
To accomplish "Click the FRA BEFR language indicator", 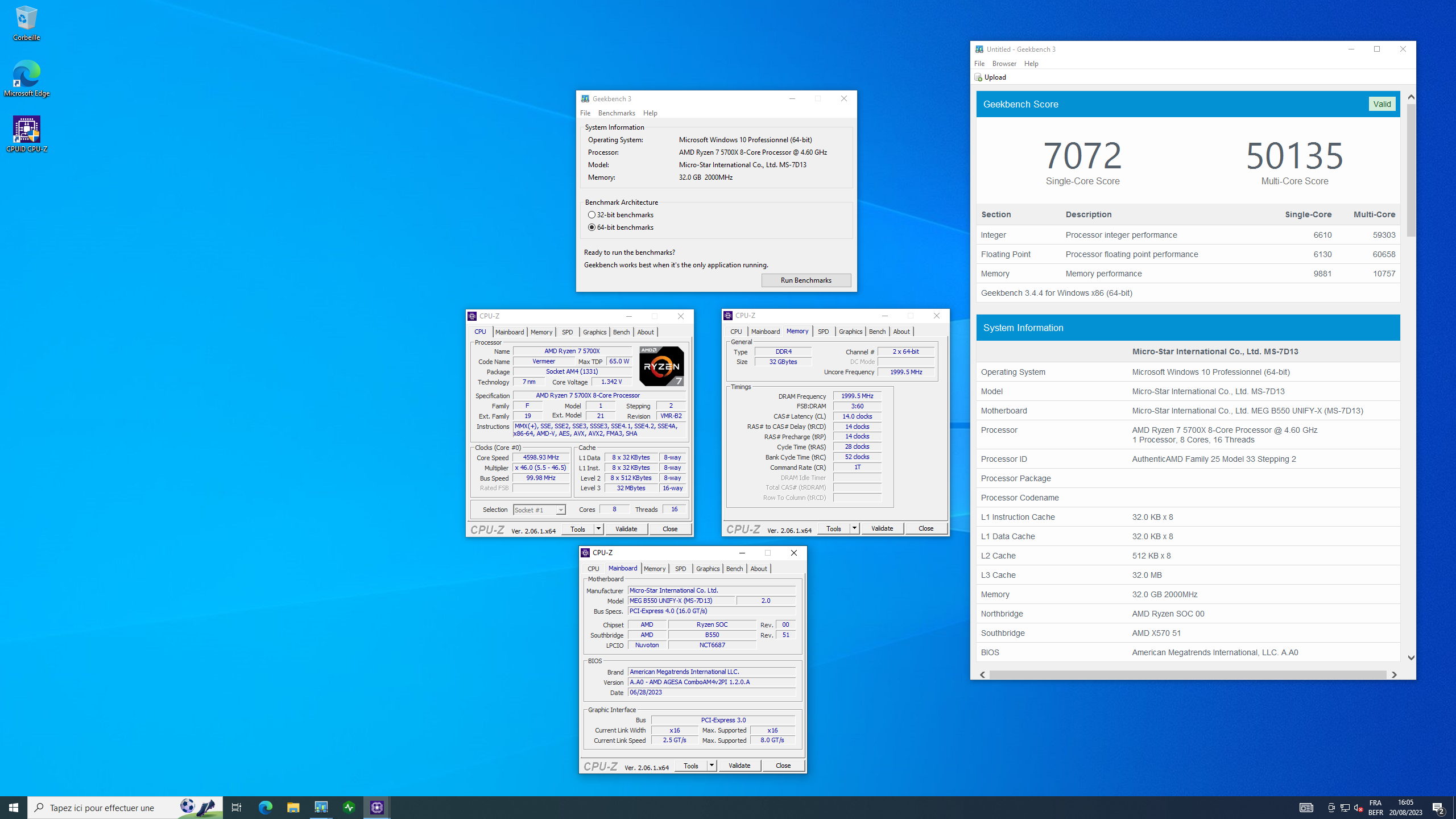I will [x=1375, y=807].
